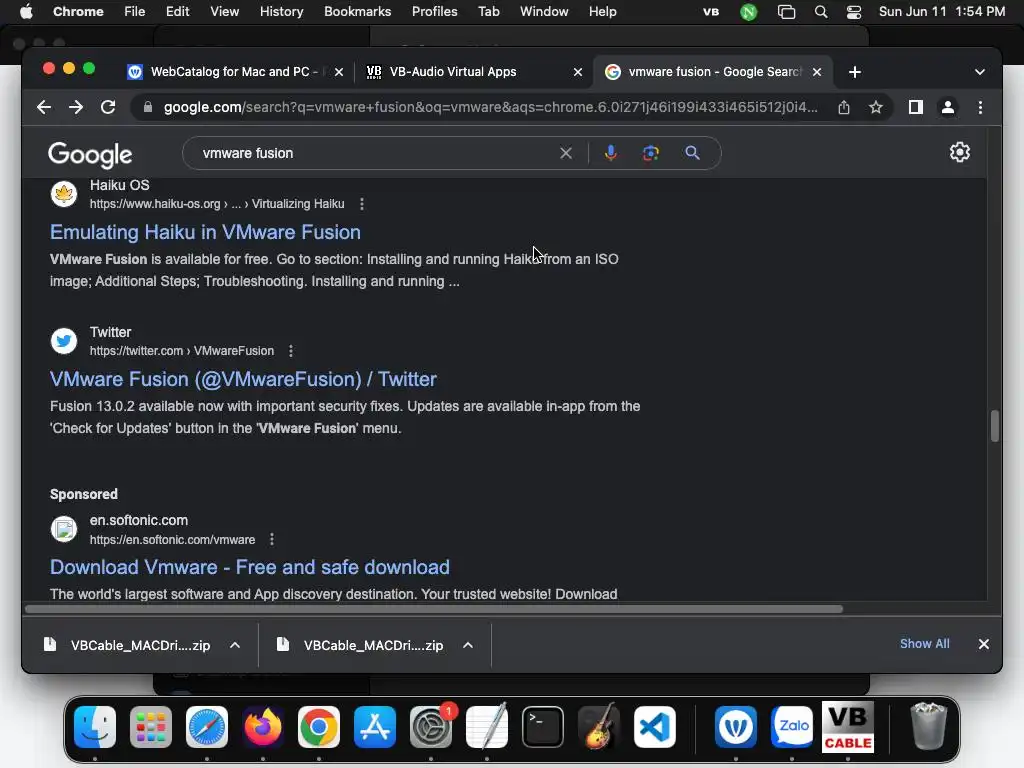Open Chrome's three-dot menu
Screen dimensions: 1024x768
980,107
